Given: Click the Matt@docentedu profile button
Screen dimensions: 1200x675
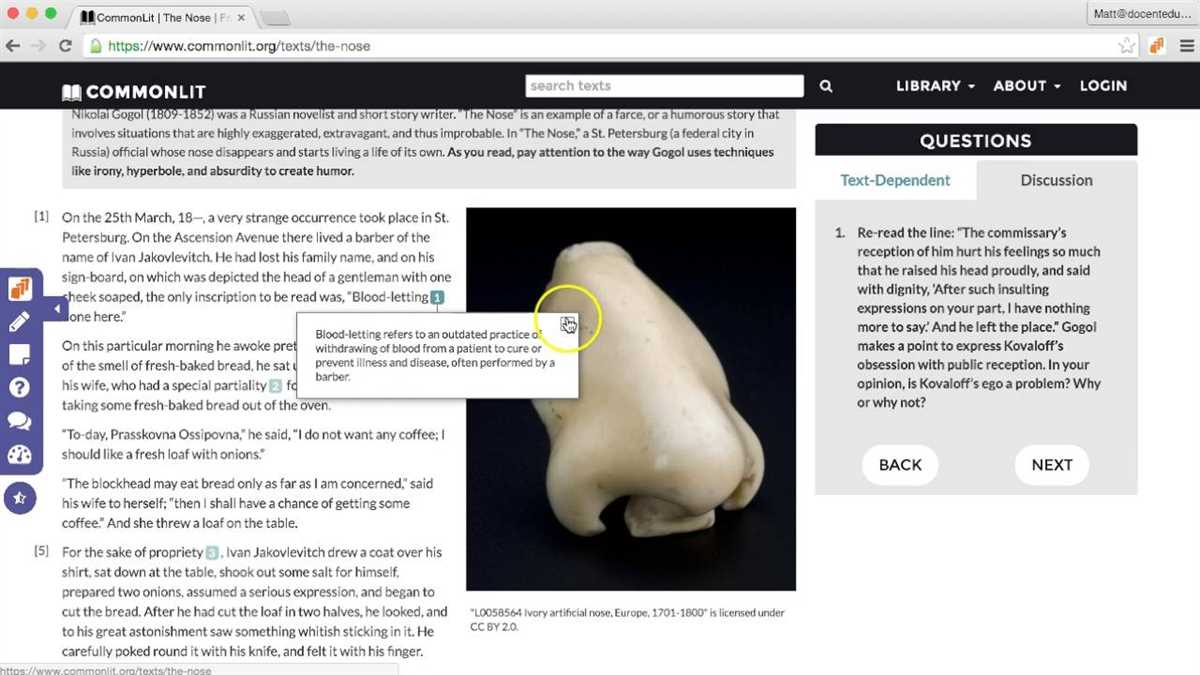Looking at the screenshot, I should point(1140,13).
